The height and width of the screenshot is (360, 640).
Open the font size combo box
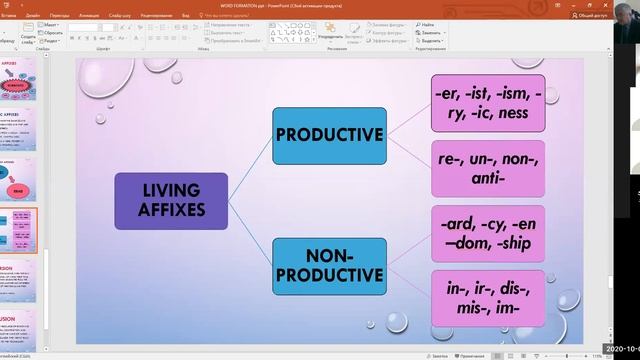pos(109,27)
